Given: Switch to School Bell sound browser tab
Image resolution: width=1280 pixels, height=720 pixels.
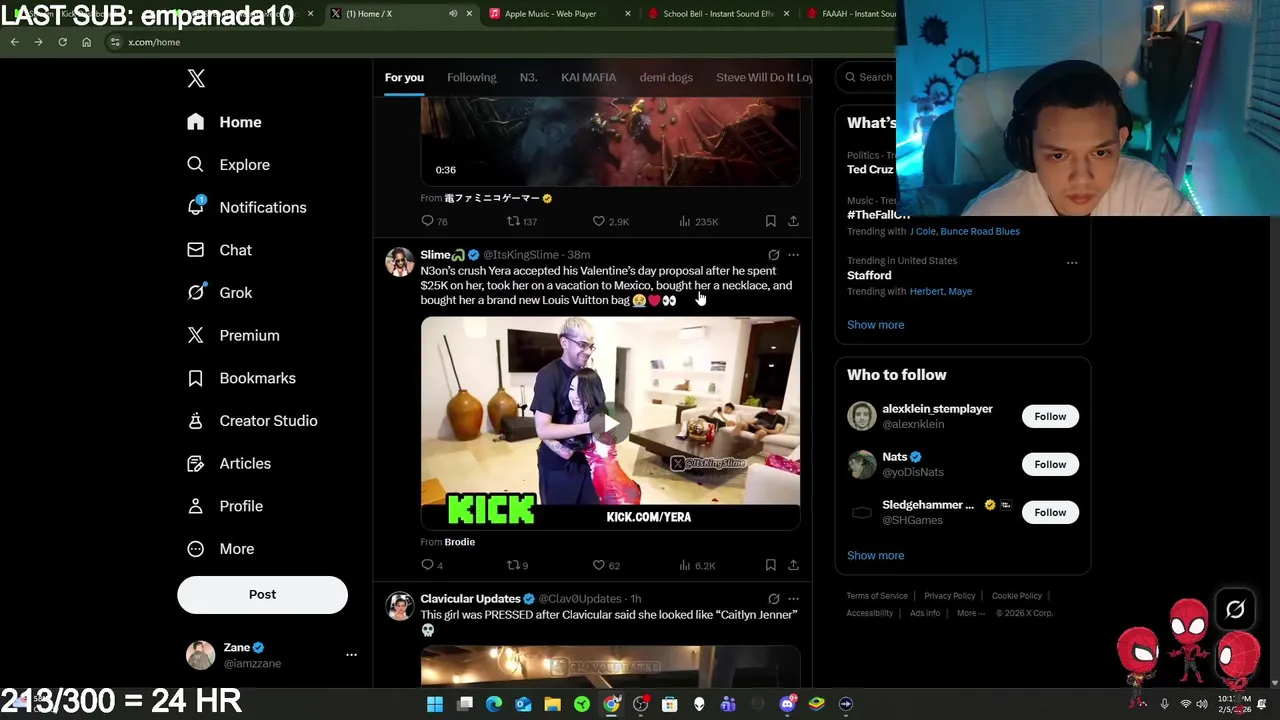Looking at the screenshot, I should (x=718, y=14).
